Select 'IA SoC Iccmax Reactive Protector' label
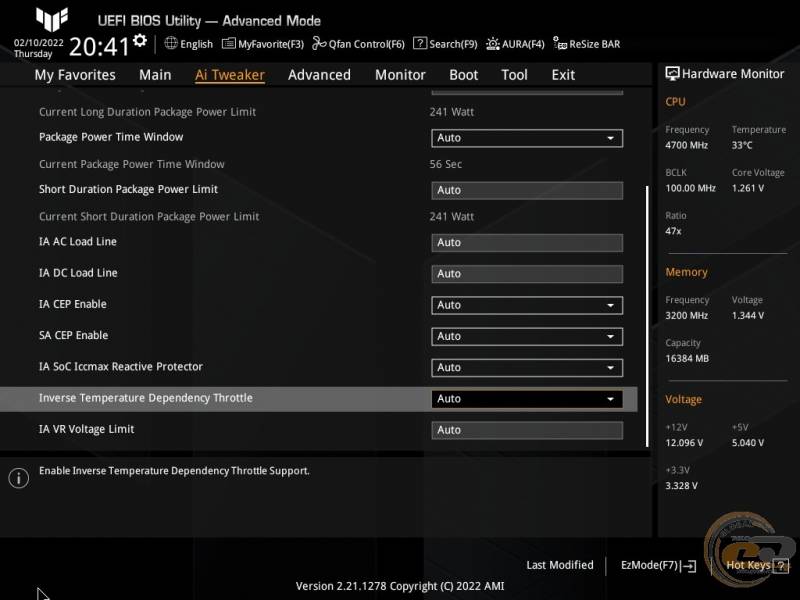The image size is (800, 600). pos(120,366)
